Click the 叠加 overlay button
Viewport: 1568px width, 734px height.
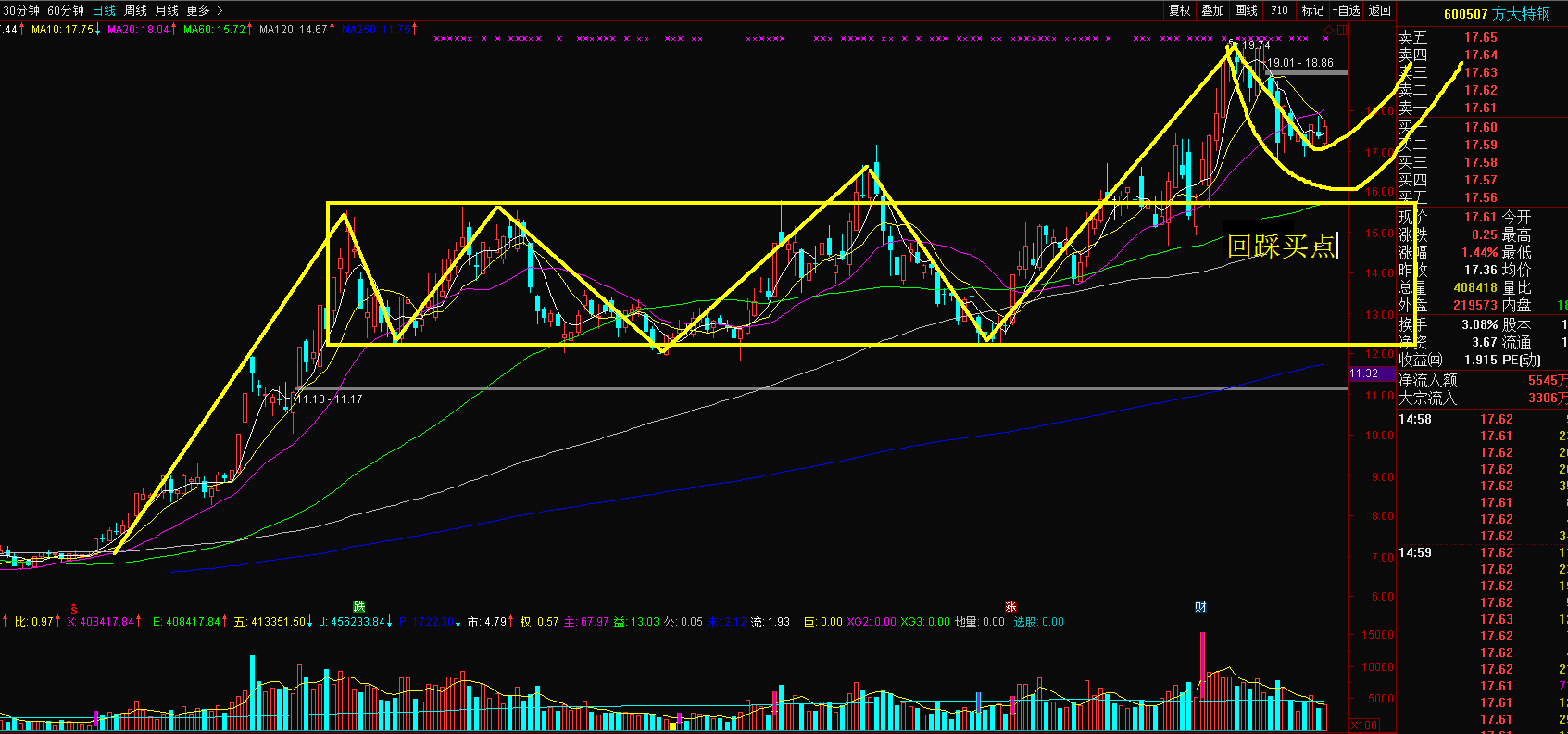(x=1212, y=10)
